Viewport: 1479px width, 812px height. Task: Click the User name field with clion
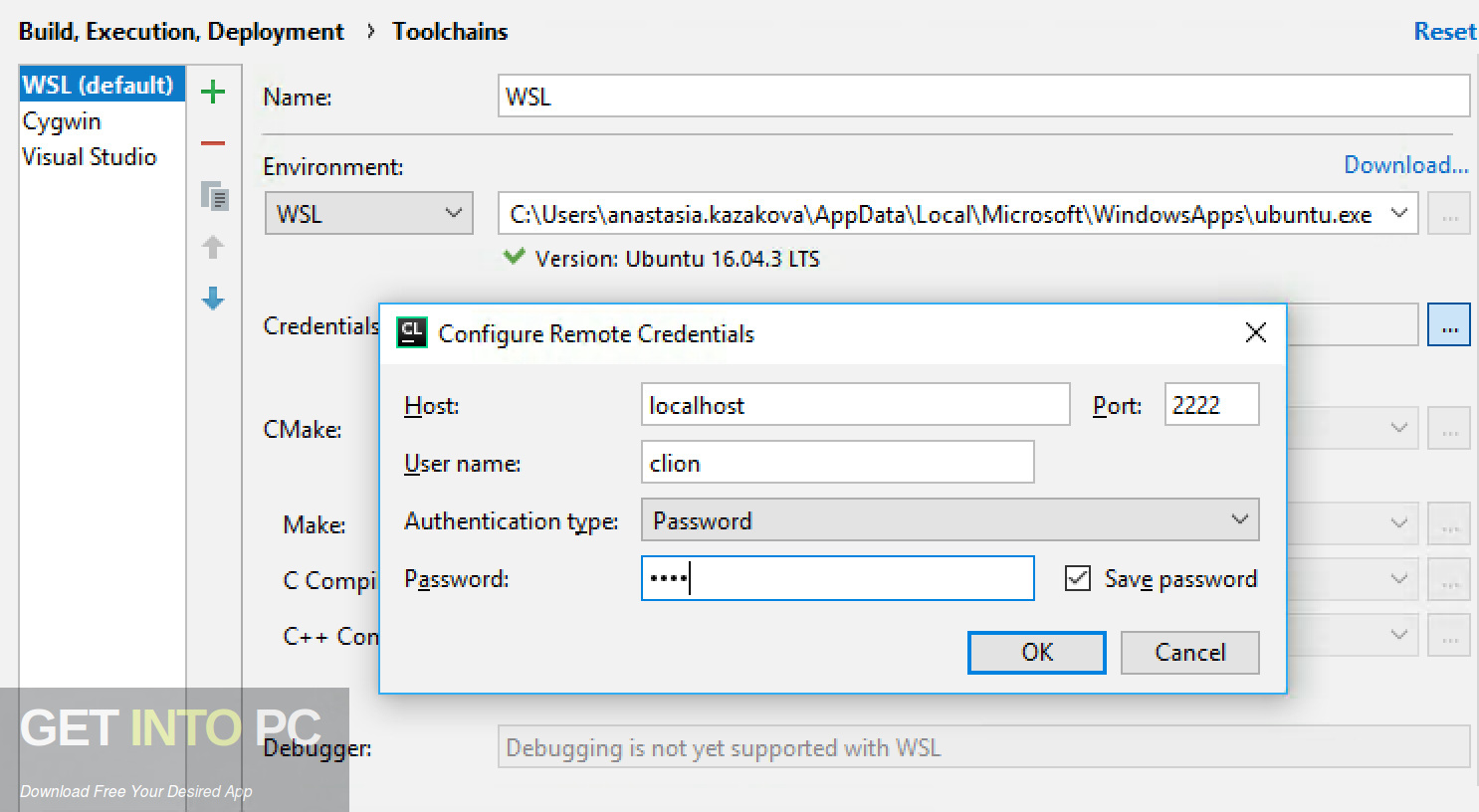(838, 462)
